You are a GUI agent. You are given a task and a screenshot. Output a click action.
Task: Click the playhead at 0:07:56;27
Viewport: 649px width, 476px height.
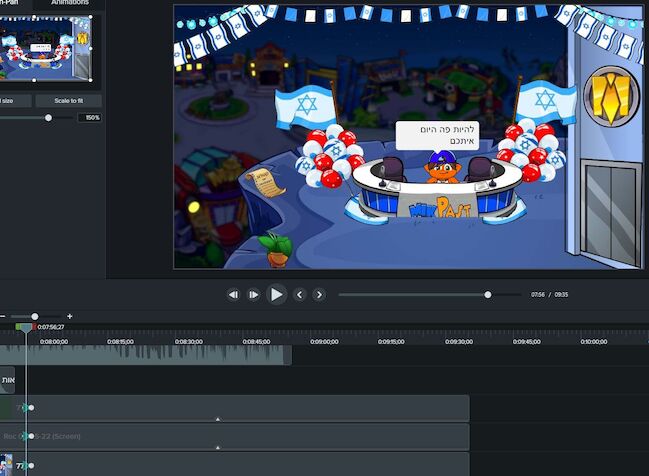(25, 327)
